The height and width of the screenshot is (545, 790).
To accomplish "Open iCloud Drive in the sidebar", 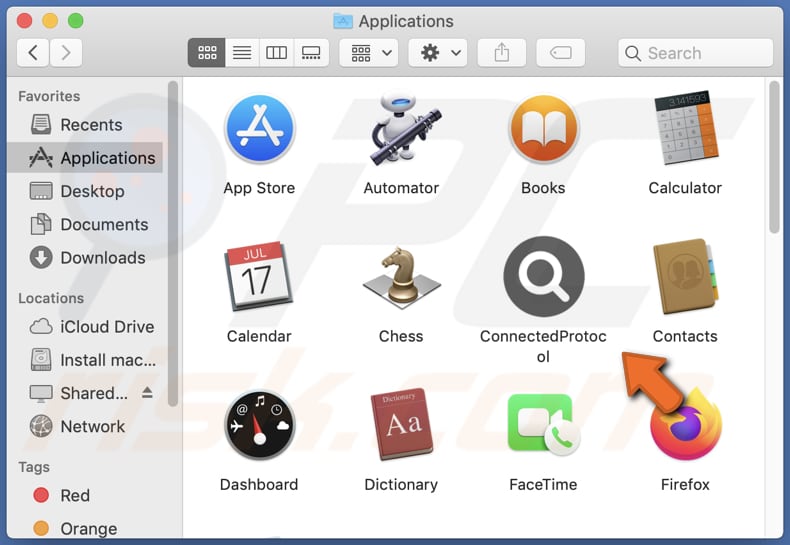I will coord(86,327).
